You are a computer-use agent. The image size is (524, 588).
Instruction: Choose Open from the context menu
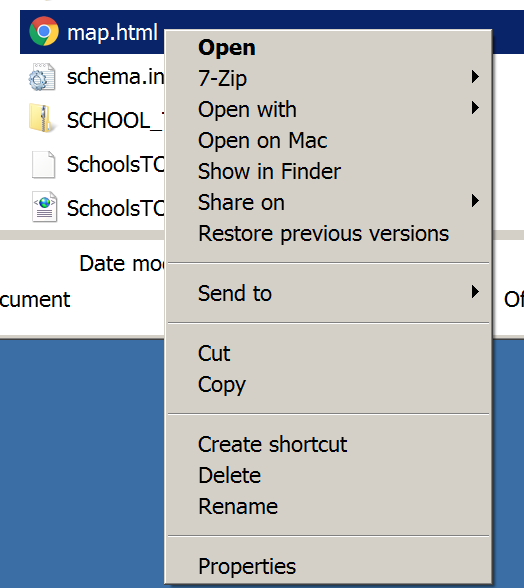point(328,48)
